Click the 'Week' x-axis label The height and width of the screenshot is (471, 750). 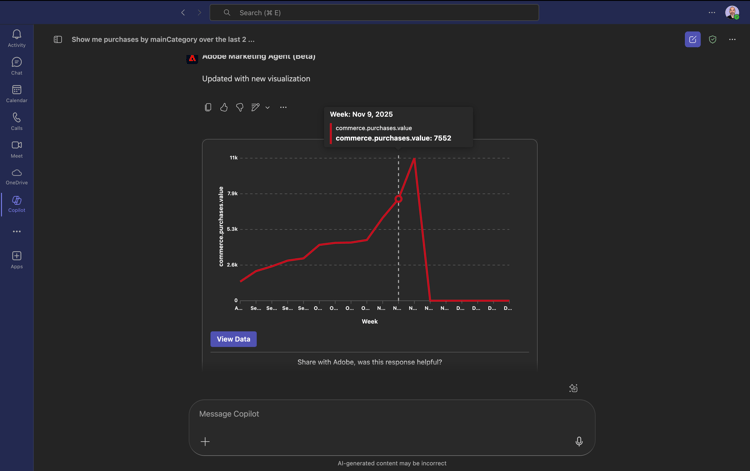(369, 321)
